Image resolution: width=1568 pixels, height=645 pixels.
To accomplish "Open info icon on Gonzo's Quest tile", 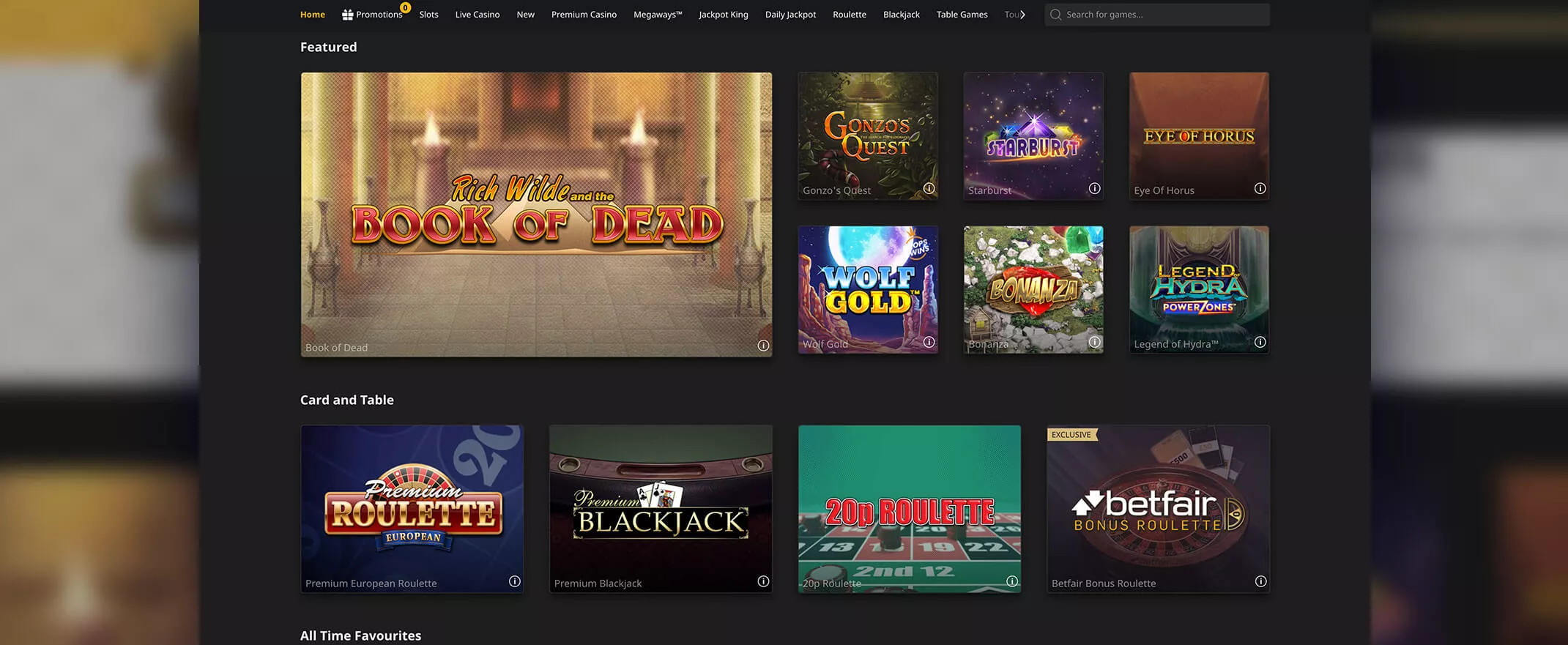I will pos(929,188).
